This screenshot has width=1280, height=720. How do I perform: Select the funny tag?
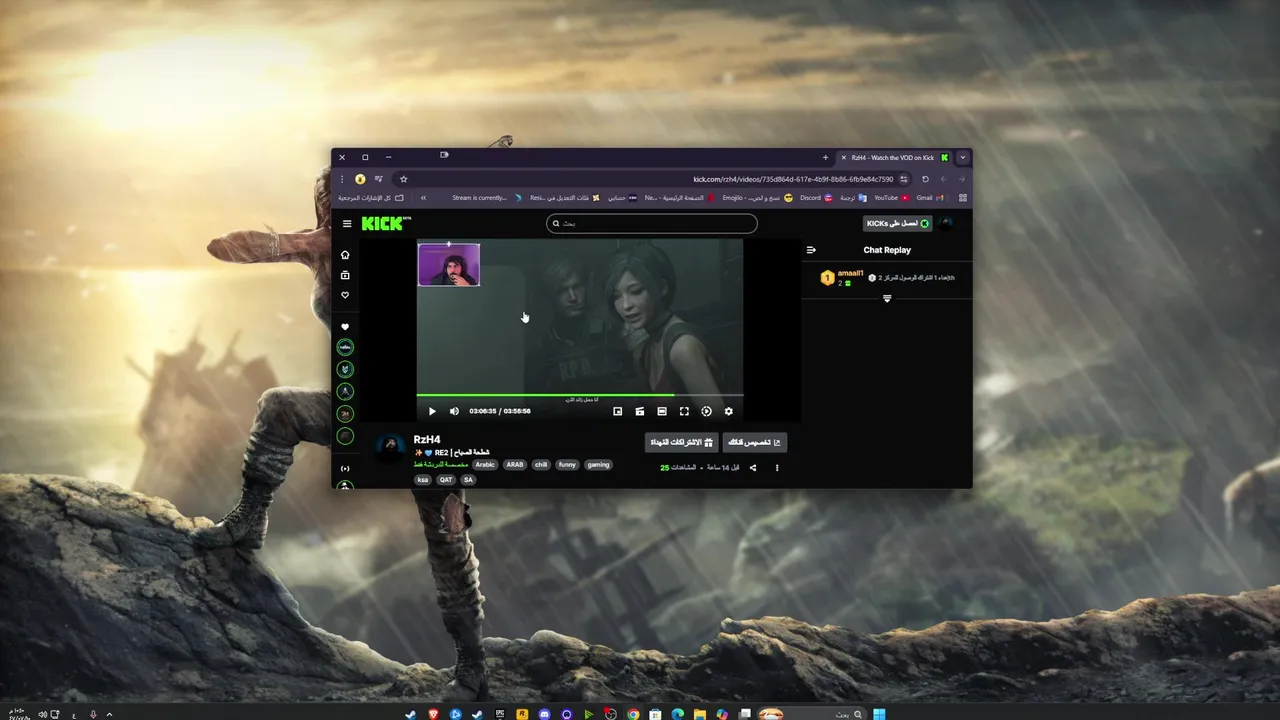(568, 465)
